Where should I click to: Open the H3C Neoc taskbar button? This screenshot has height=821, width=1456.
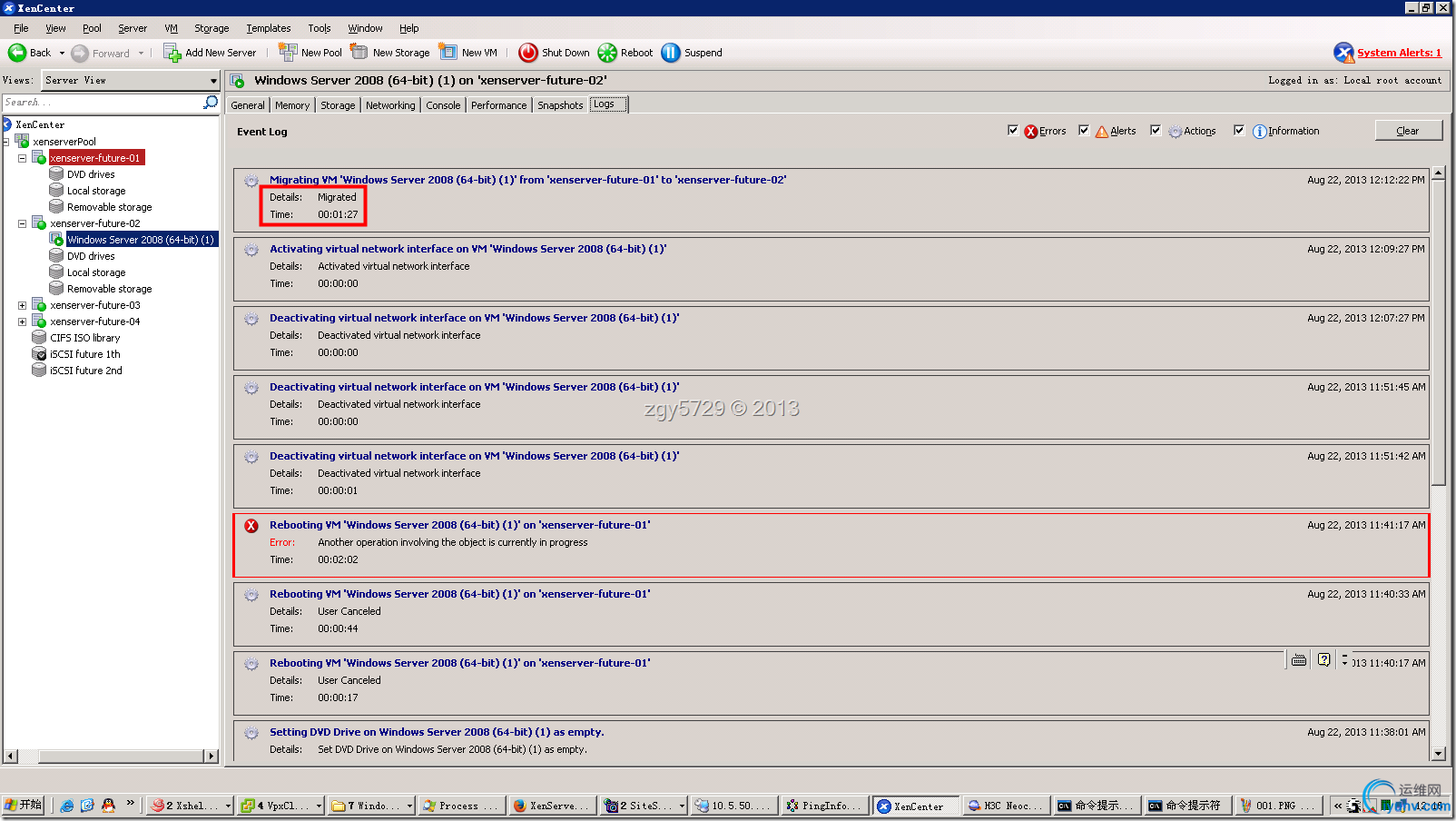click(x=1007, y=806)
